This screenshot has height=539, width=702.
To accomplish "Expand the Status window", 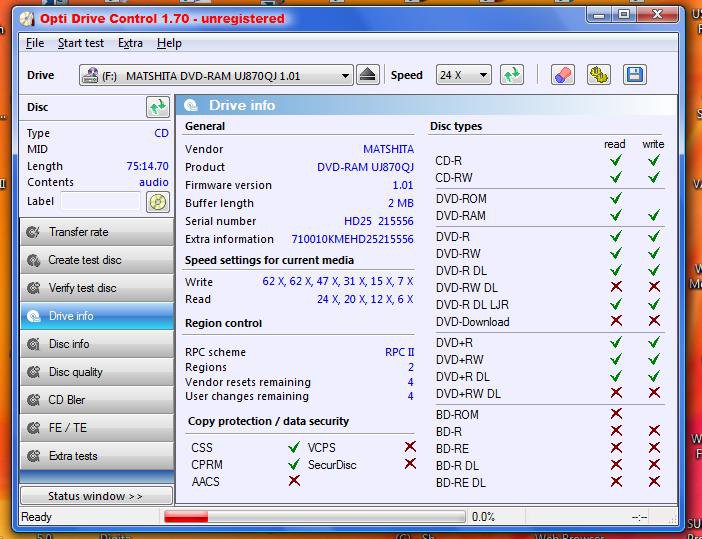I will pos(96,496).
